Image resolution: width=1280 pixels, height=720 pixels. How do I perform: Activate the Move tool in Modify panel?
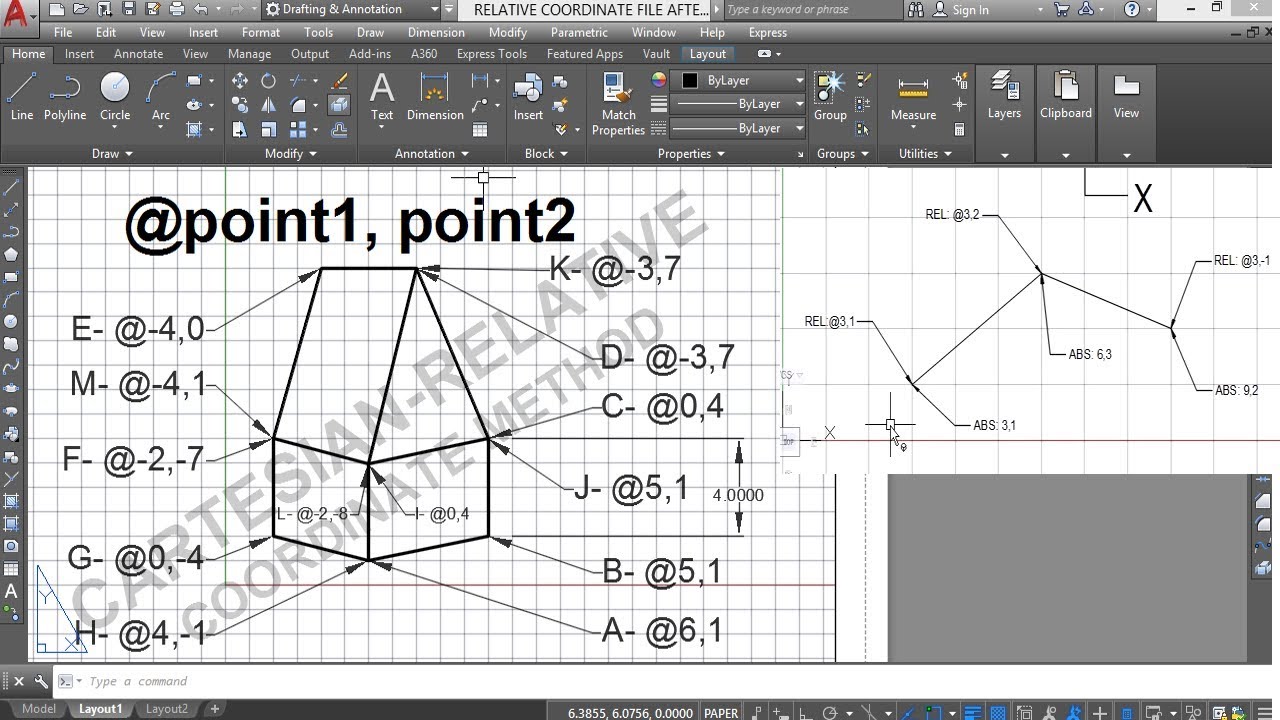point(240,81)
